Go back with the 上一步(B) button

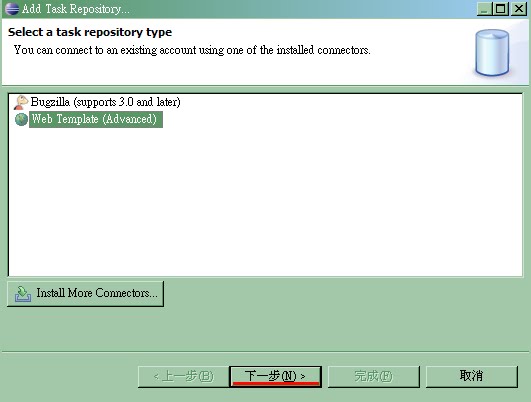pyautogui.click(x=183, y=376)
